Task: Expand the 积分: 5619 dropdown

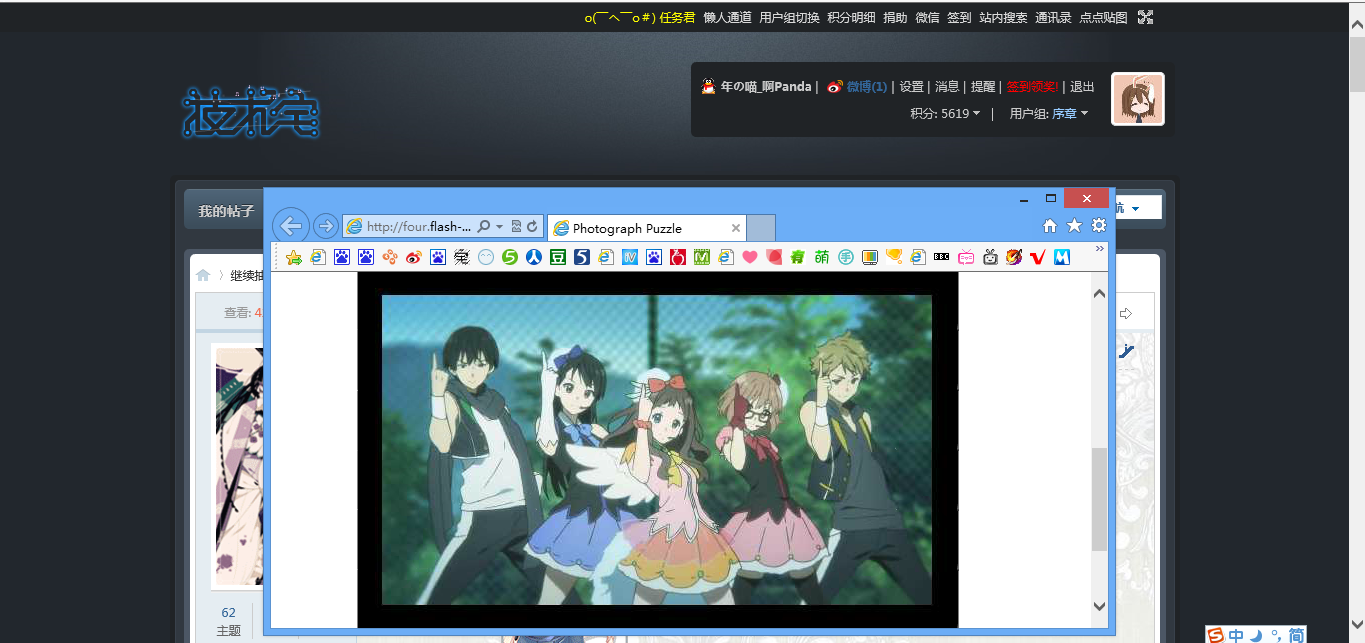Action: point(945,114)
